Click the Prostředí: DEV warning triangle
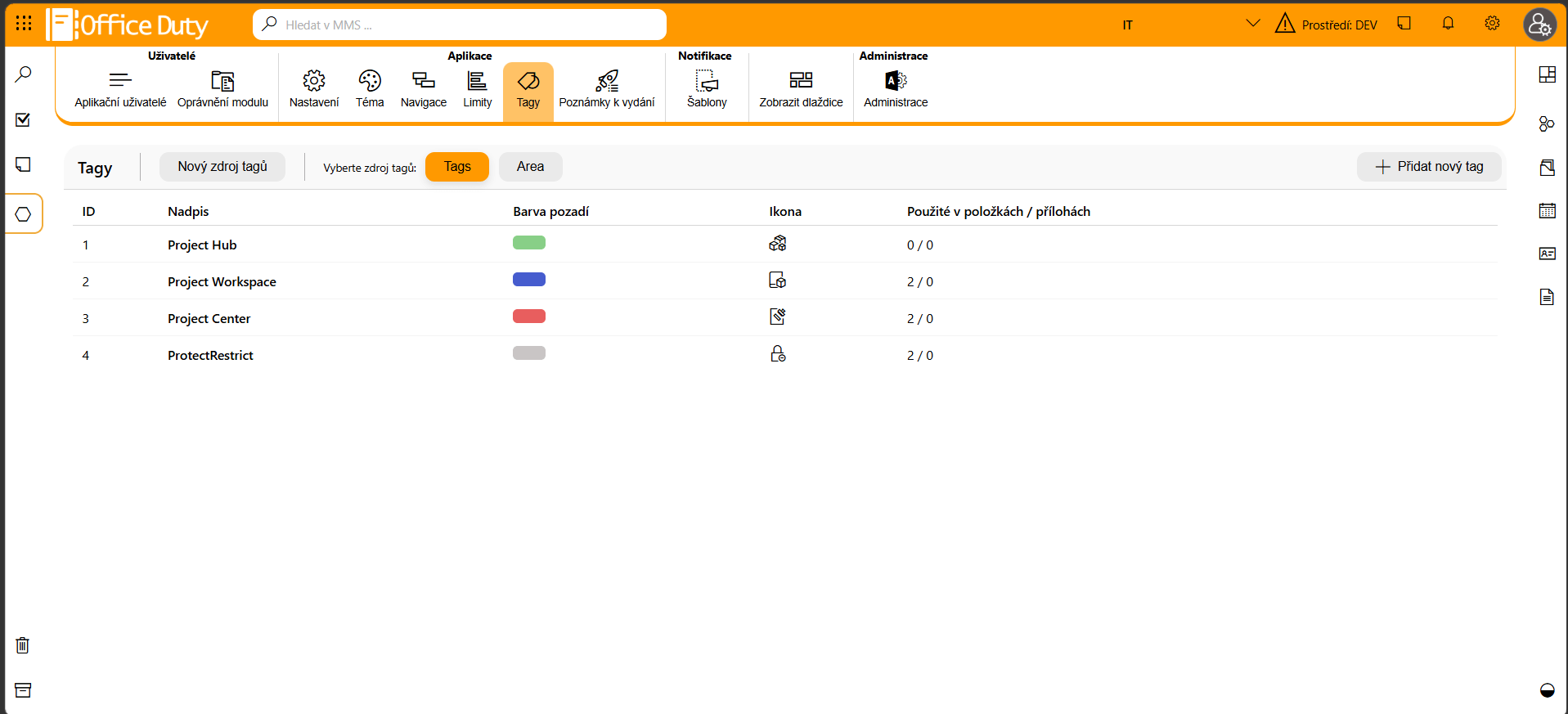1568x714 pixels. coord(1285,24)
